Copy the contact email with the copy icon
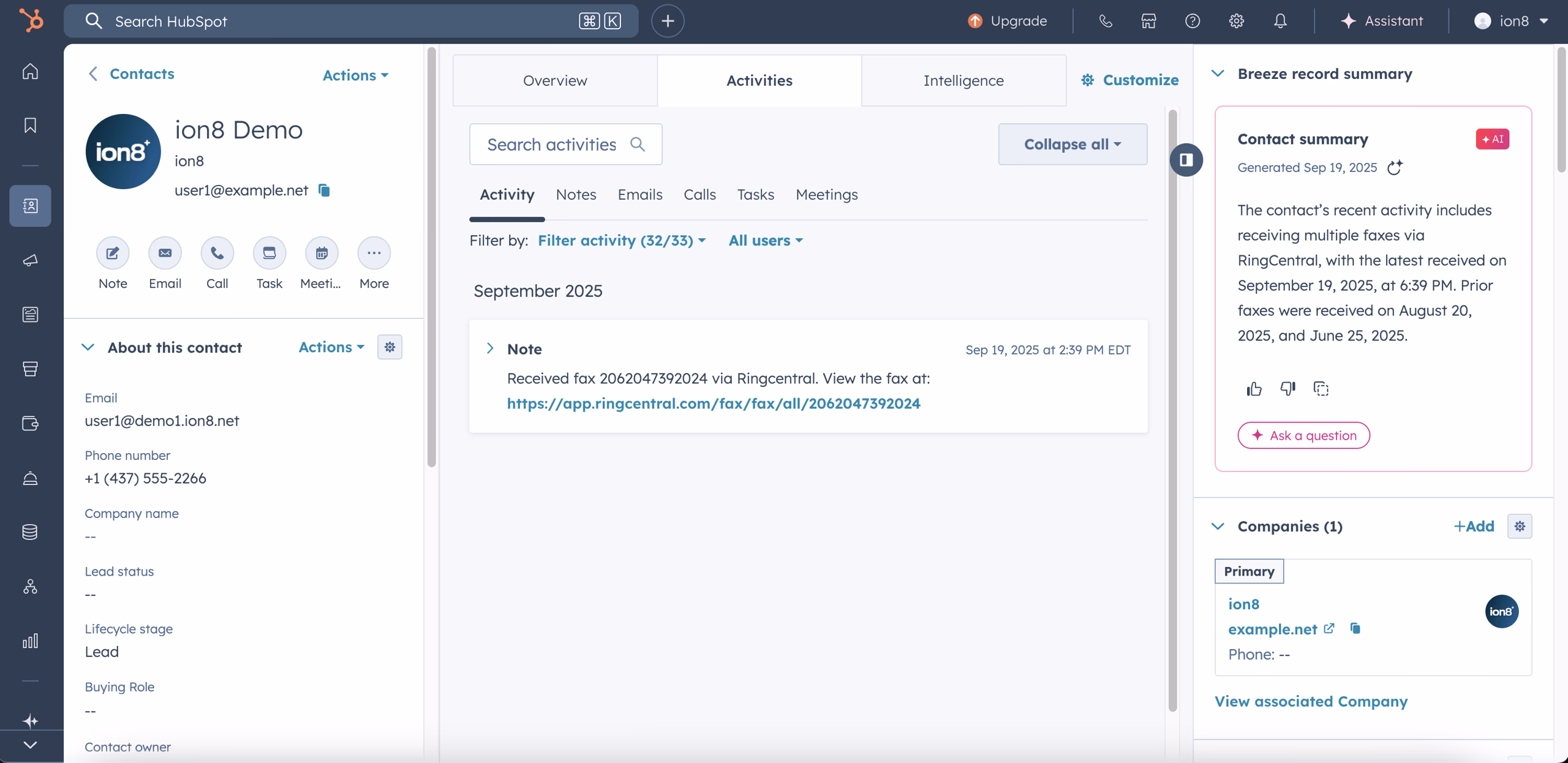The image size is (1568, 763). click(x=324, y=190)
